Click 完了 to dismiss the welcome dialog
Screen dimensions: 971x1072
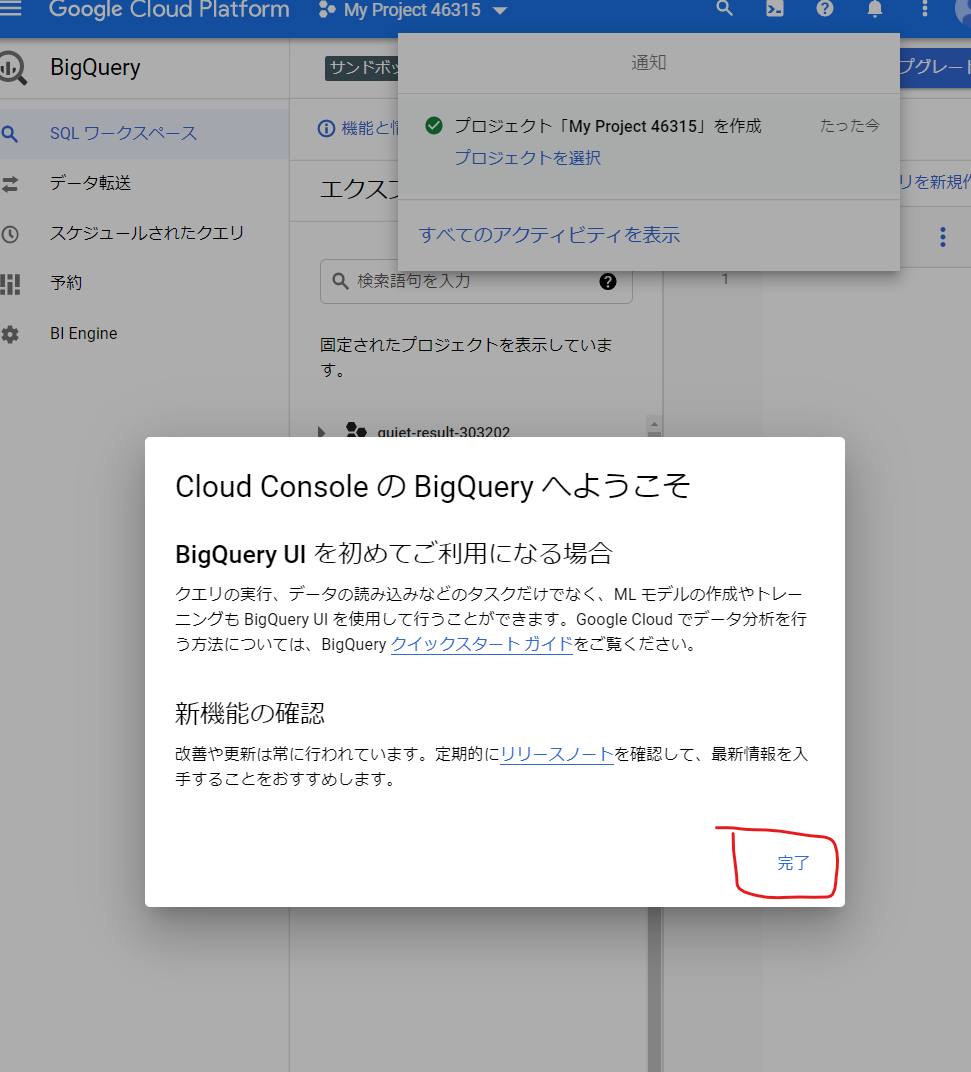pyautogui.click(x=793, y=862)
